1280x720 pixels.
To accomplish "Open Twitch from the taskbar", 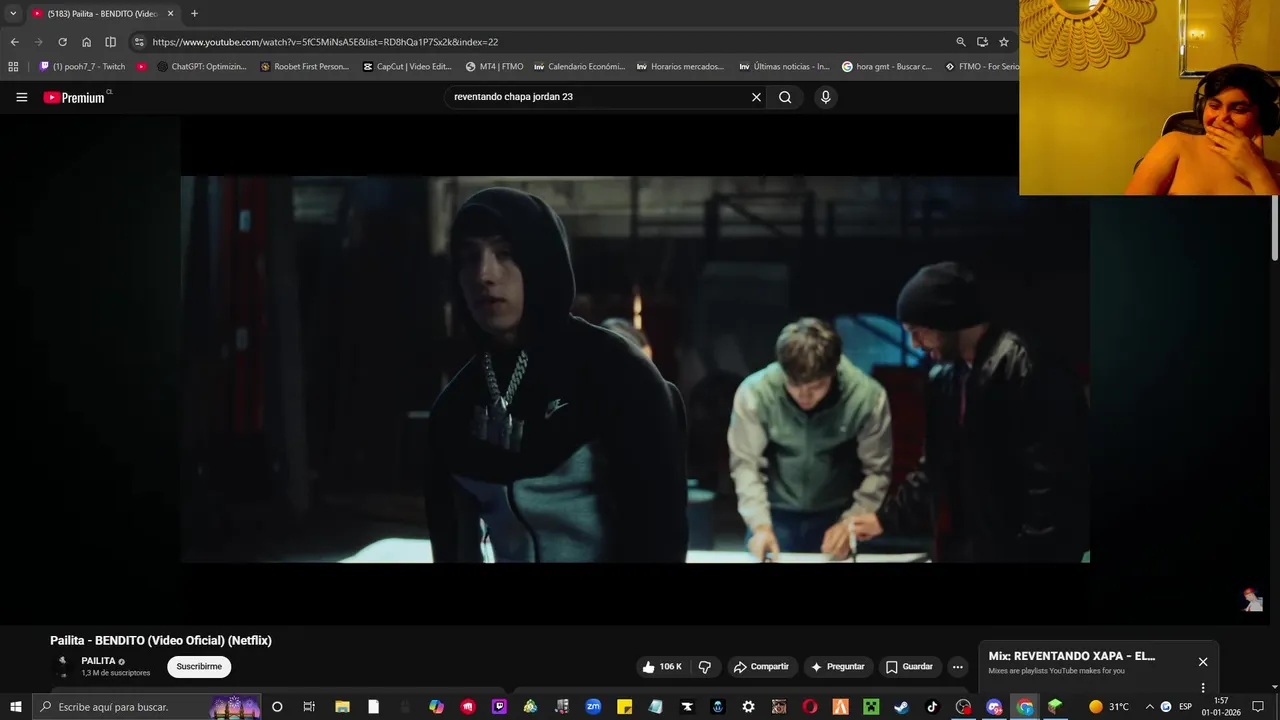I will point(499,707).
